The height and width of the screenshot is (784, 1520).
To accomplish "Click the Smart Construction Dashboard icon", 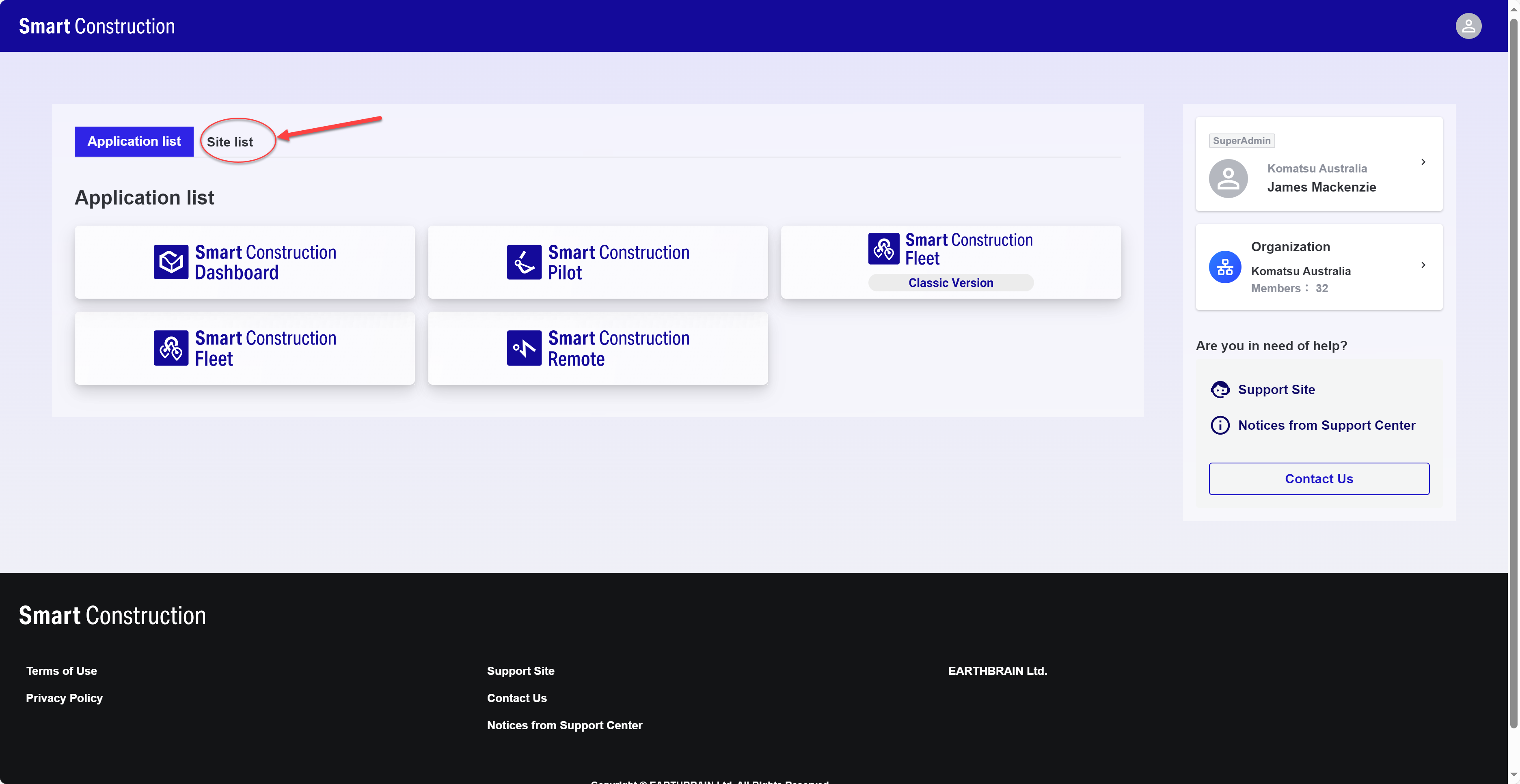I will [171, 262].
